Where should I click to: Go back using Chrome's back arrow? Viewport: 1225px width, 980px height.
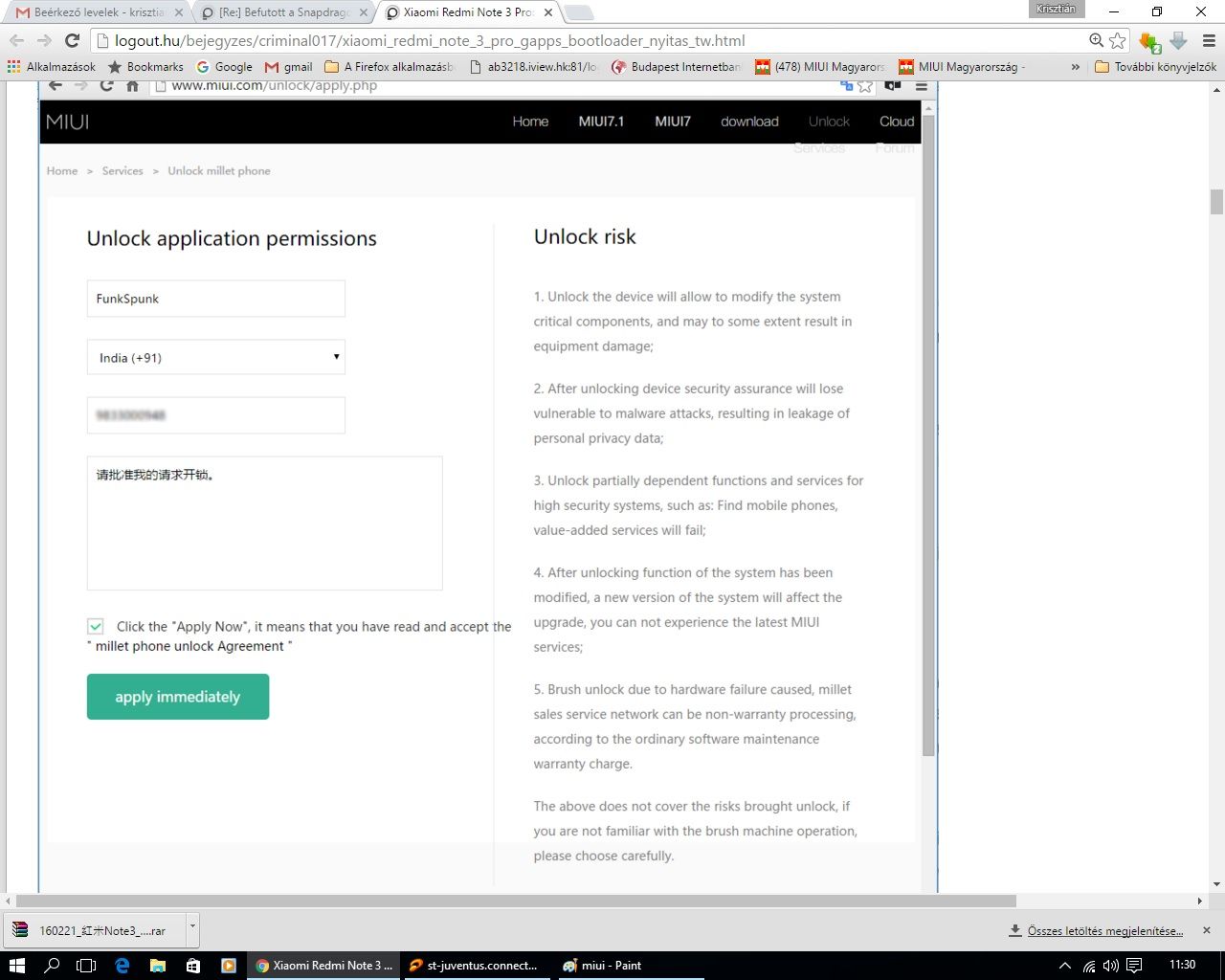click(16, 40)
